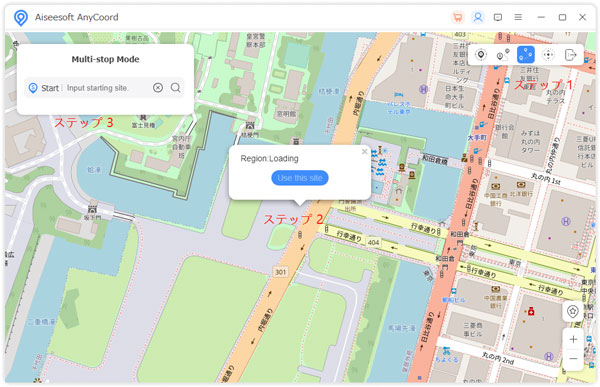
Task: Zoom in the map with plus
Action: tap(573, 339)
